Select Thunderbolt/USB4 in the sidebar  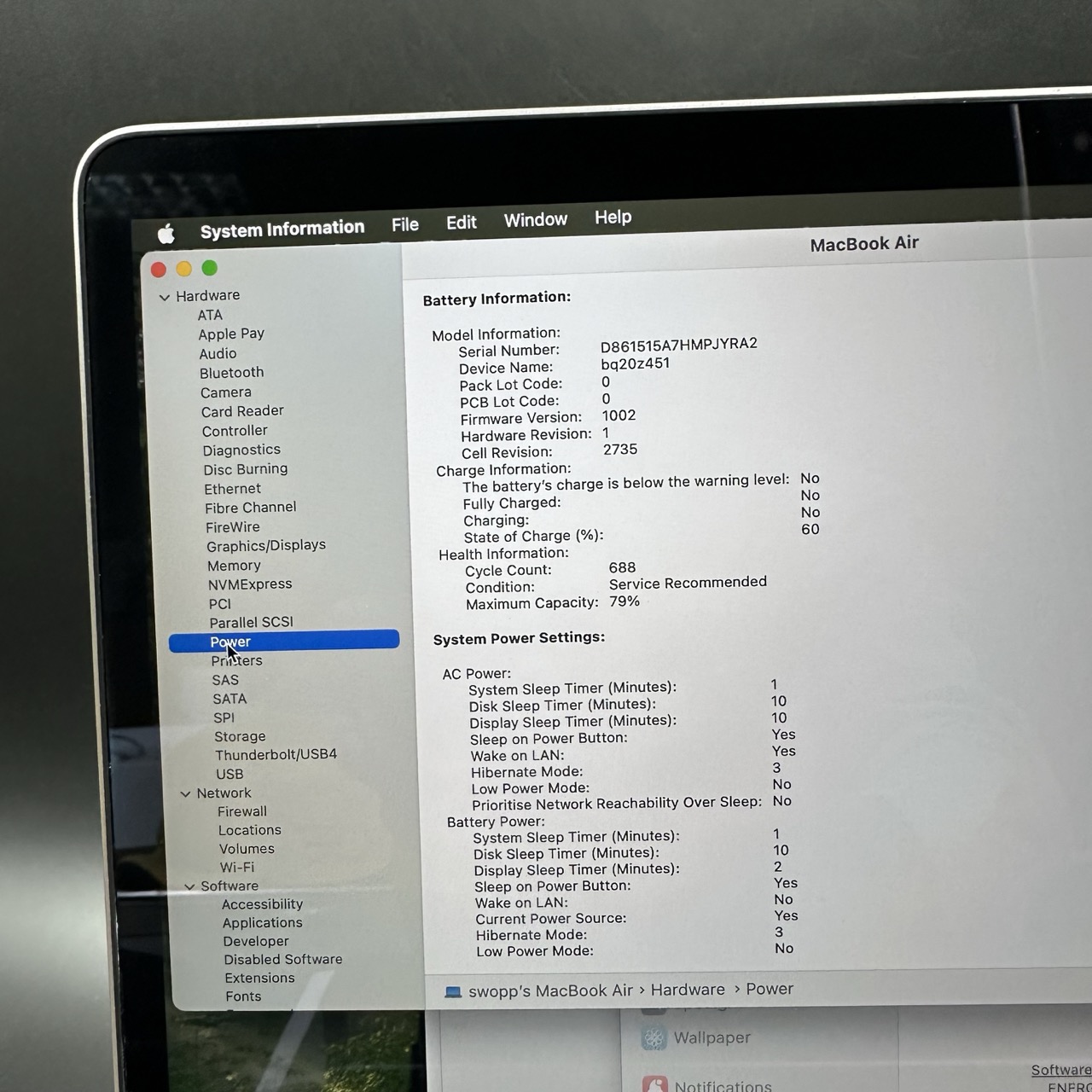[276, 755]
